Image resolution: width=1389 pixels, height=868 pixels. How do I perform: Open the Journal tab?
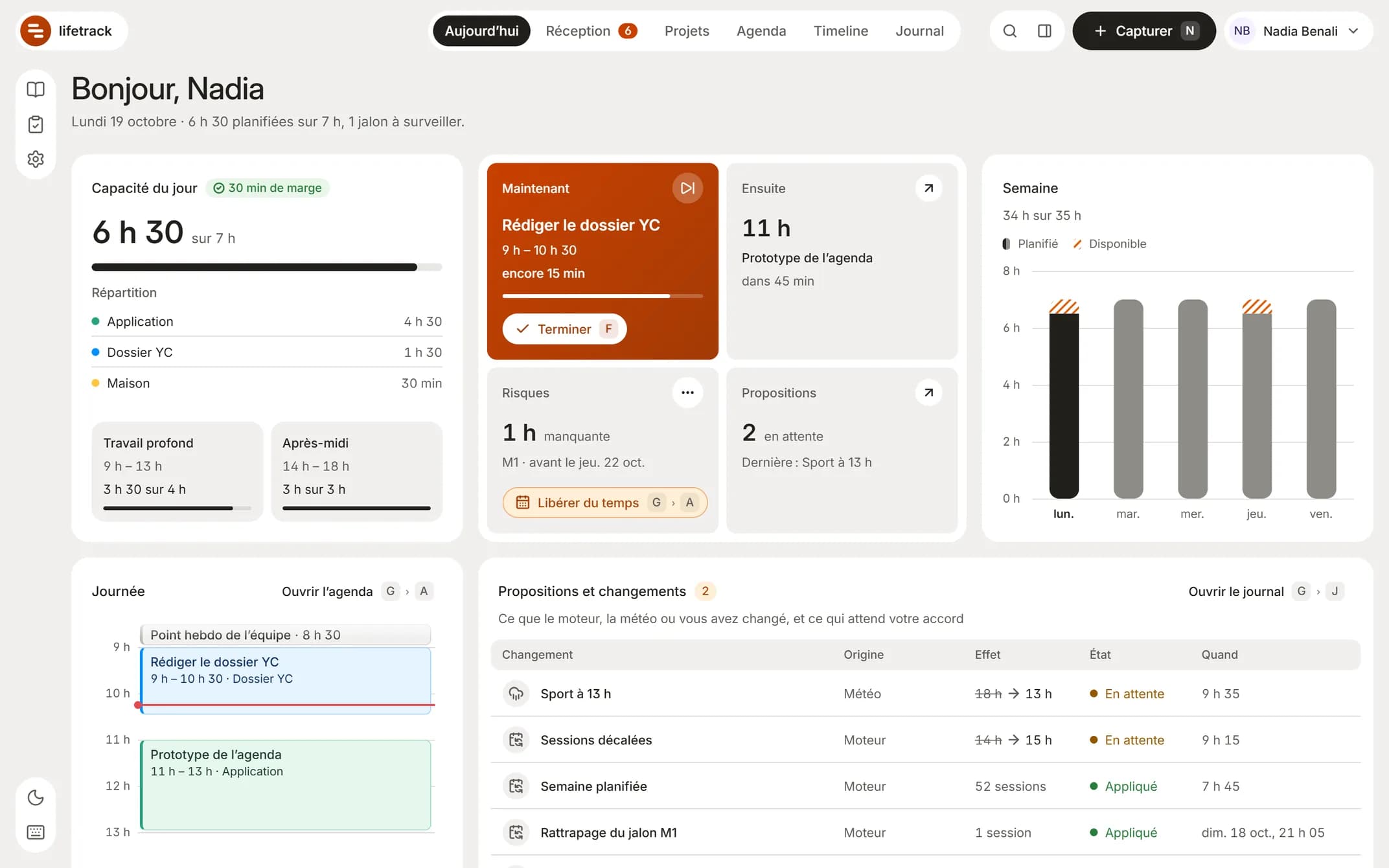pos(919,30)
